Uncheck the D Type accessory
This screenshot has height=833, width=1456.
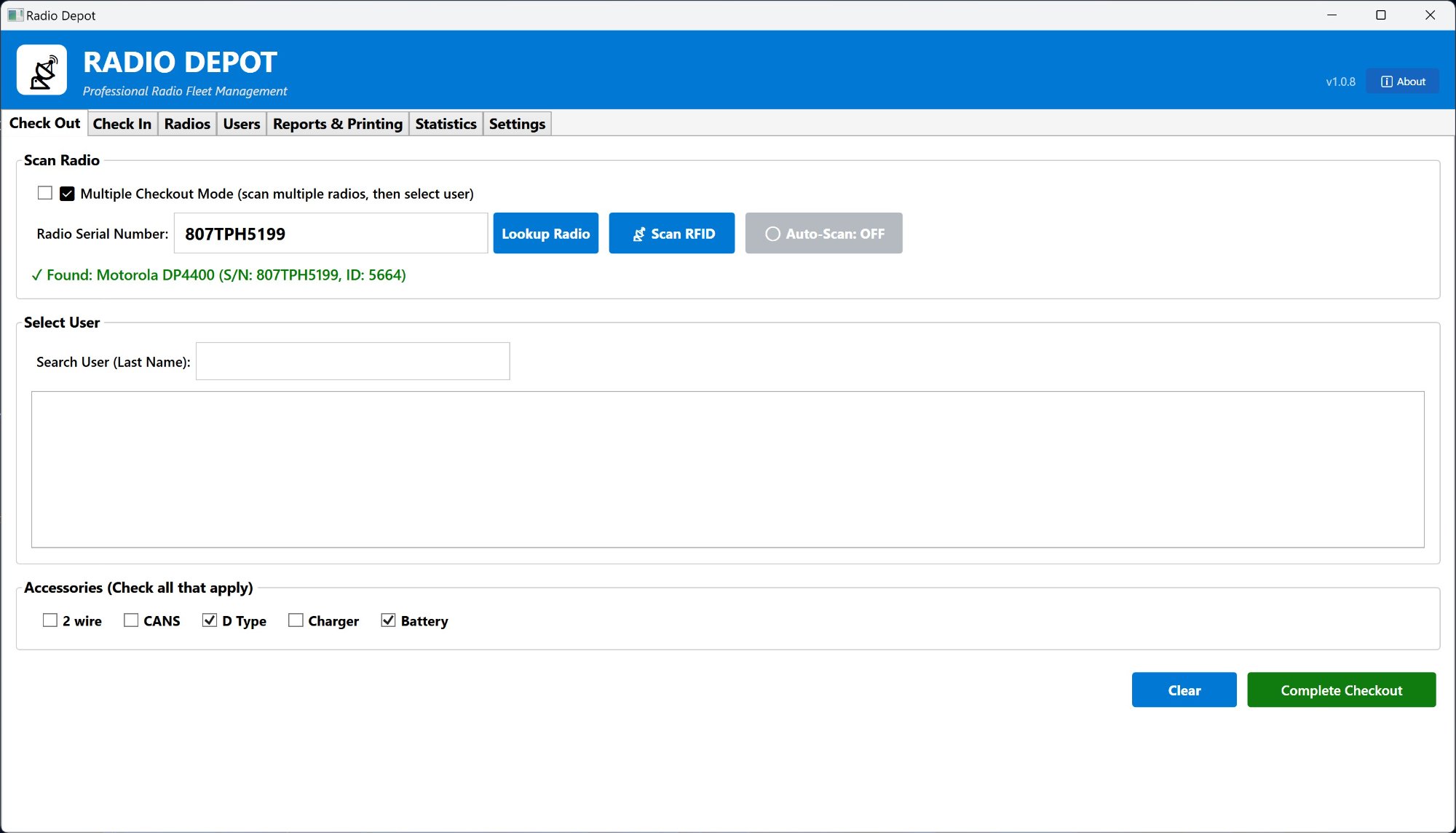[x=210, y=620]
